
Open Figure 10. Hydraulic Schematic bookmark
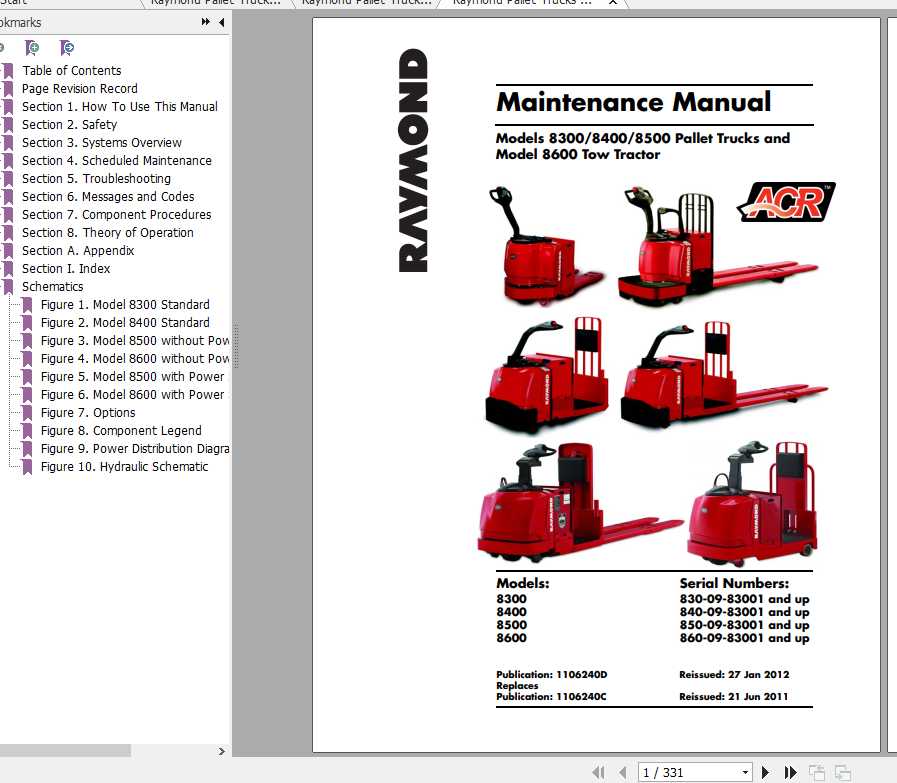click(125, 467)
